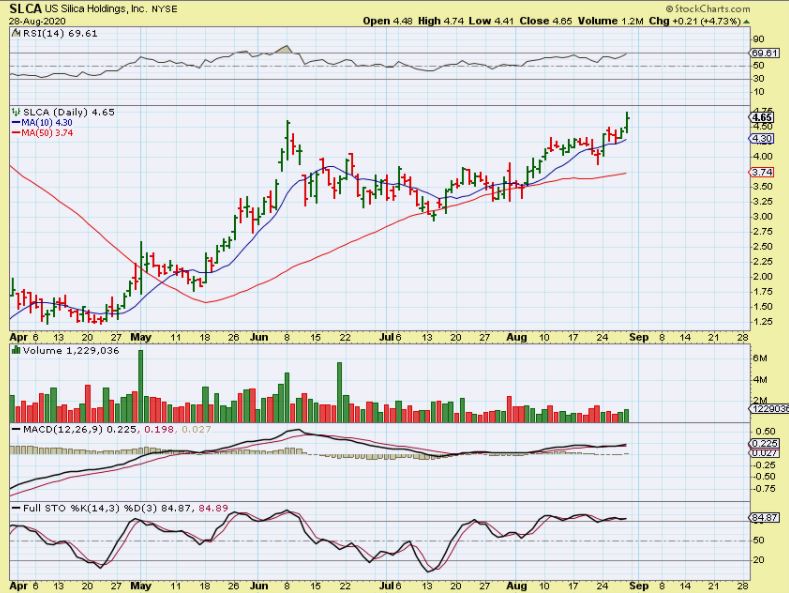
Task: Click the bold 4.65 price tag on right axis
Action: (x=762, y=117)
